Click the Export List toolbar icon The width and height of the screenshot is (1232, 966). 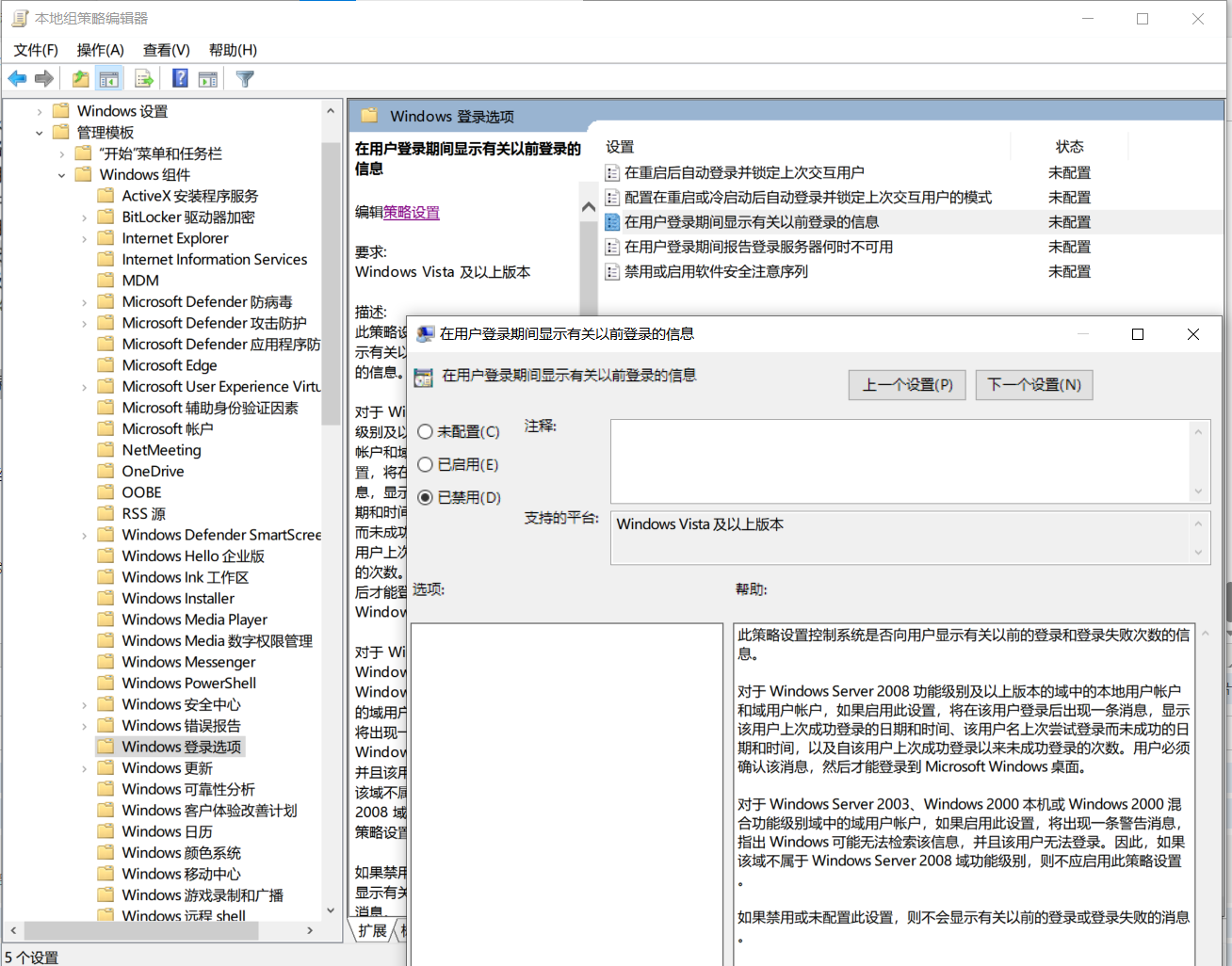144,79
